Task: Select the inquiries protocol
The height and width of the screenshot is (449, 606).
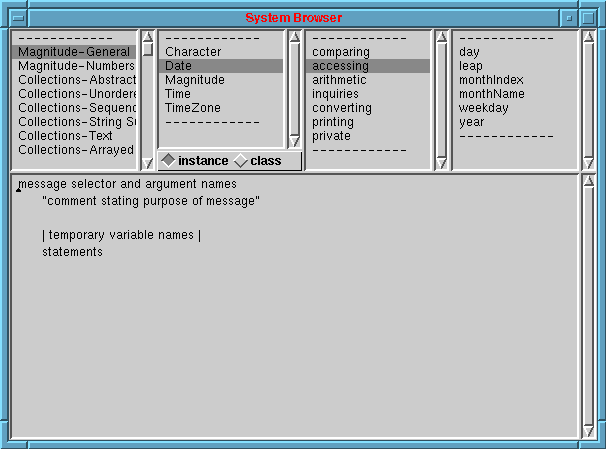Action: coord(368,94)
